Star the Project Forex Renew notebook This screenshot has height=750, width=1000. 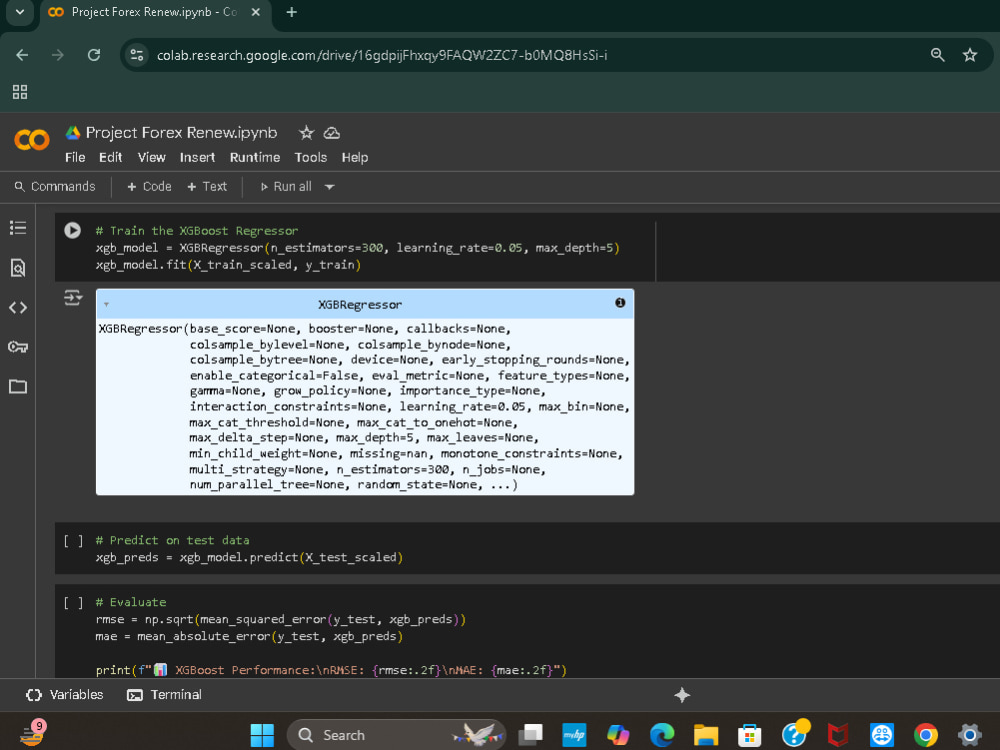point(306,133)
